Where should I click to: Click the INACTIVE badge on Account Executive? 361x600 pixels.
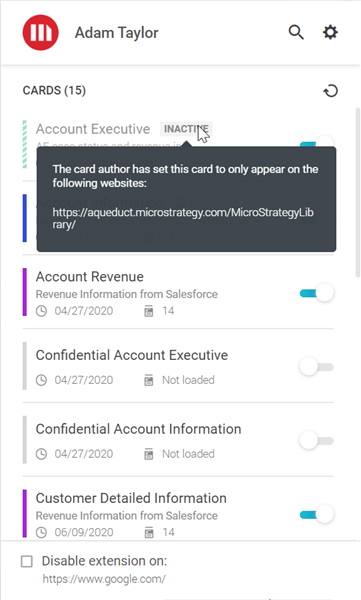(186, 129)
